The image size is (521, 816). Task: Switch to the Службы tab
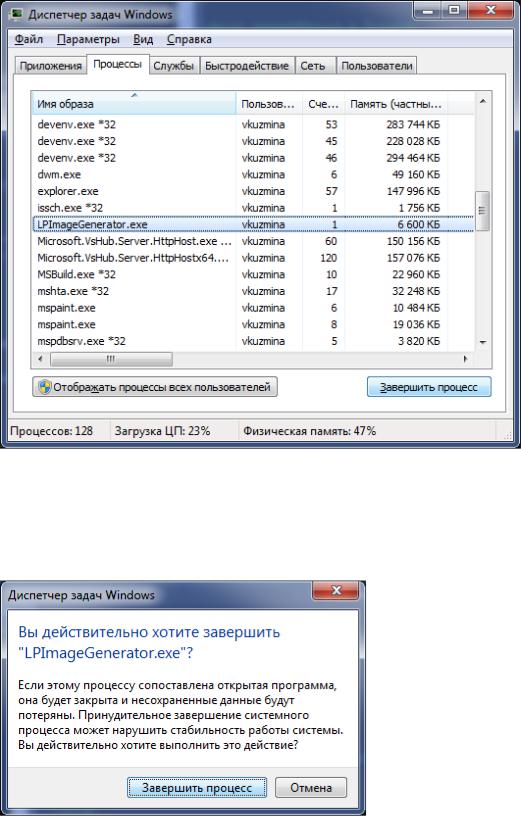click(x=173, y=66)
